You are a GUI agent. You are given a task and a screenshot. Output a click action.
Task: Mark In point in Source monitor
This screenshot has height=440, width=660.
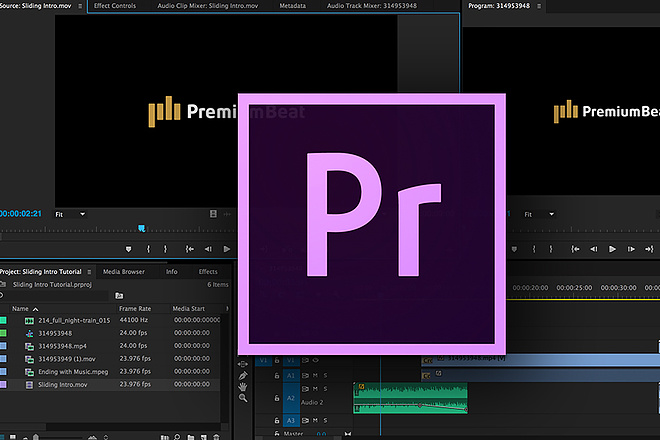pos(148,249)
